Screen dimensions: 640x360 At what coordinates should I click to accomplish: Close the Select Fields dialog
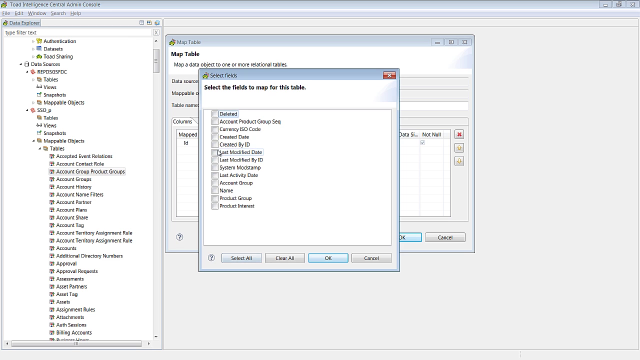point(389,75)
